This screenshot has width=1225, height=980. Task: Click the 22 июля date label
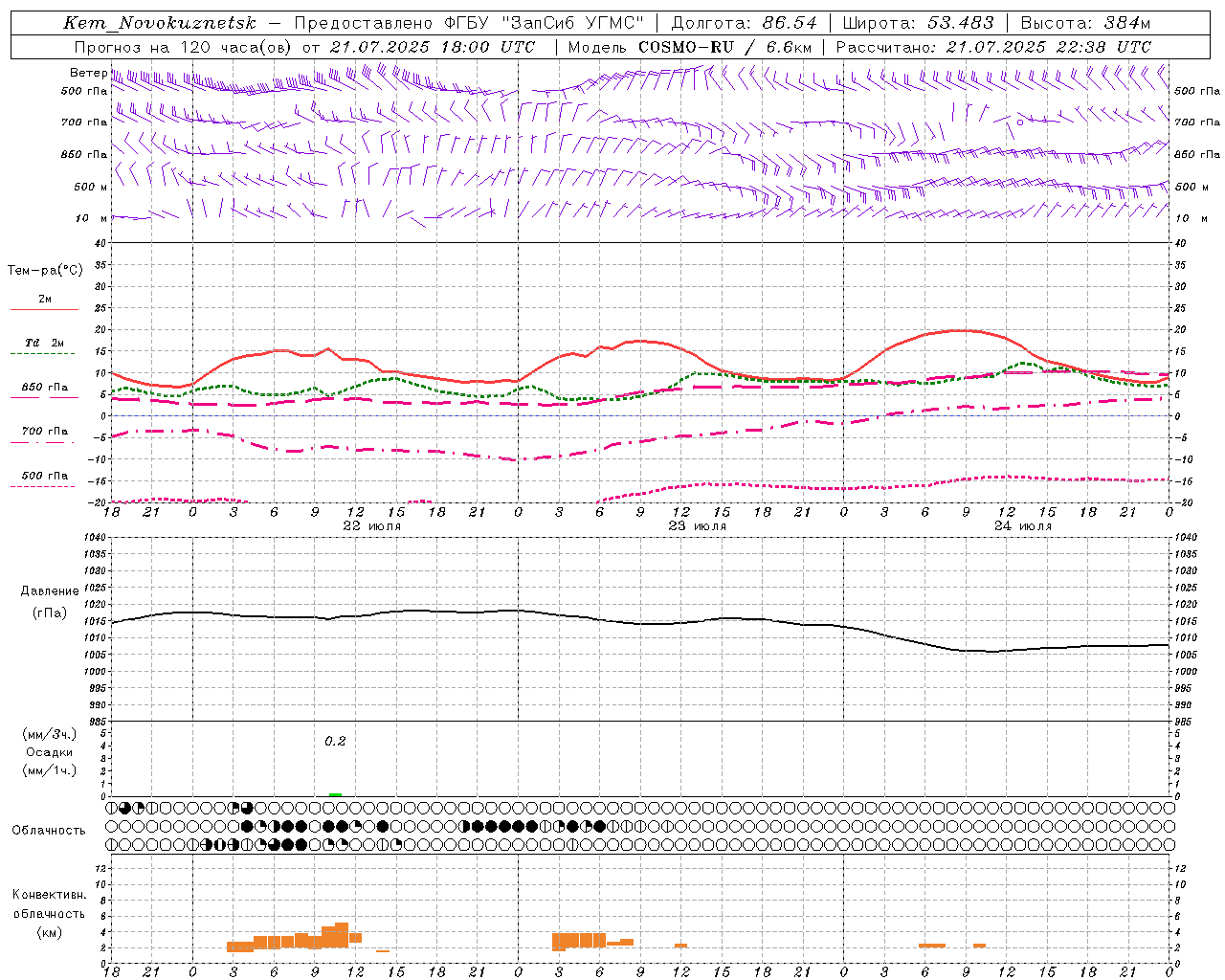coord(372,526)
